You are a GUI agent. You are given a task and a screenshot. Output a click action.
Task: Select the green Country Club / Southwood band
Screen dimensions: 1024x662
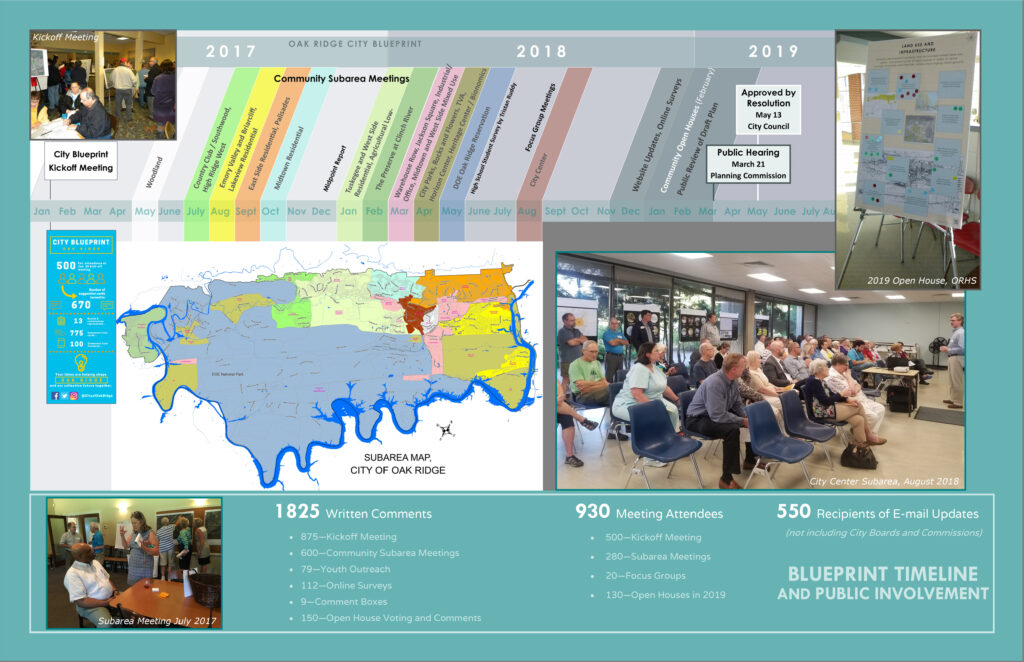pyautogui.click(x=221, y=153)
